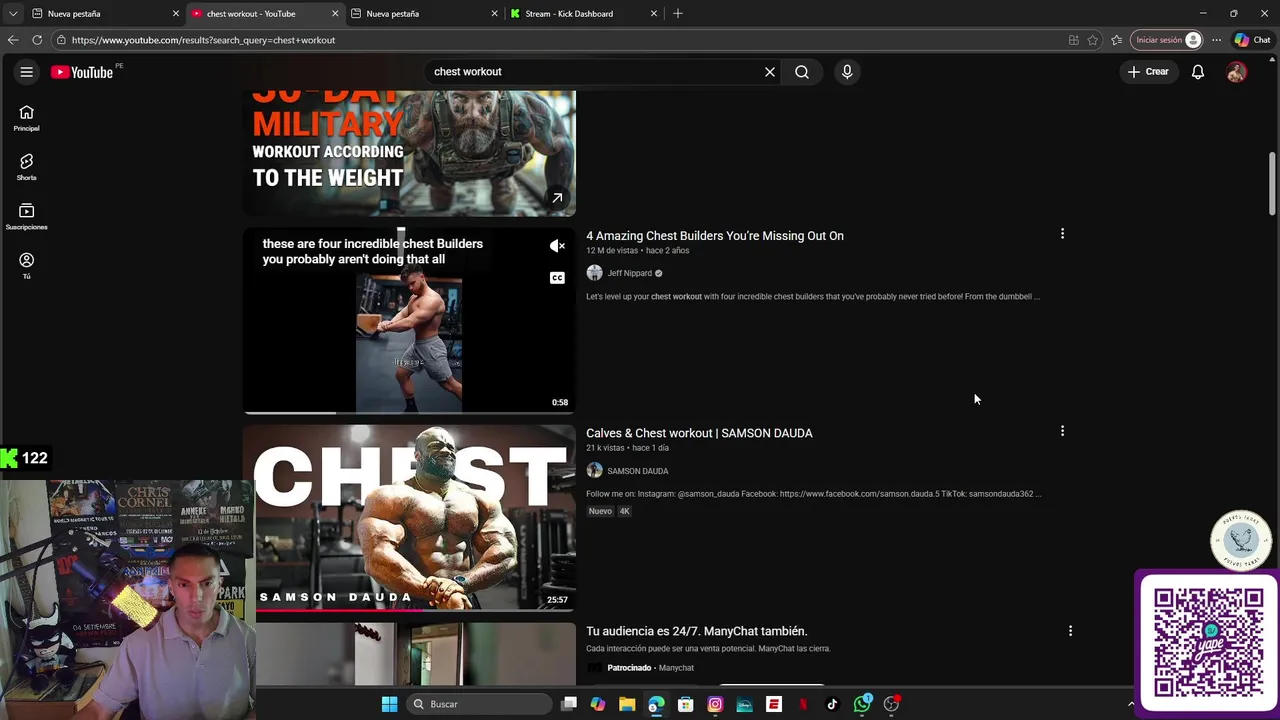
Task: Open options for Calves & Chest workout video
Action: pyautogui.click(x=1062, y=431)
